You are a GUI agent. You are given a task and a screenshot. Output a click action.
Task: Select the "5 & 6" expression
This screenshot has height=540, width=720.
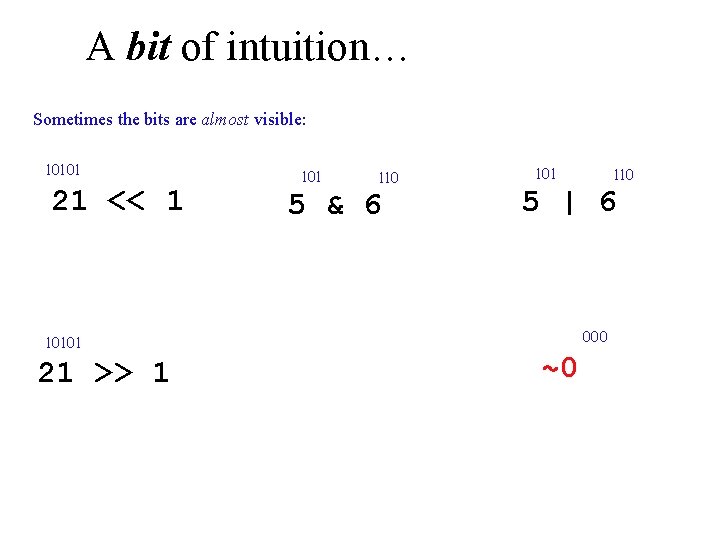(x=335, y=204)
